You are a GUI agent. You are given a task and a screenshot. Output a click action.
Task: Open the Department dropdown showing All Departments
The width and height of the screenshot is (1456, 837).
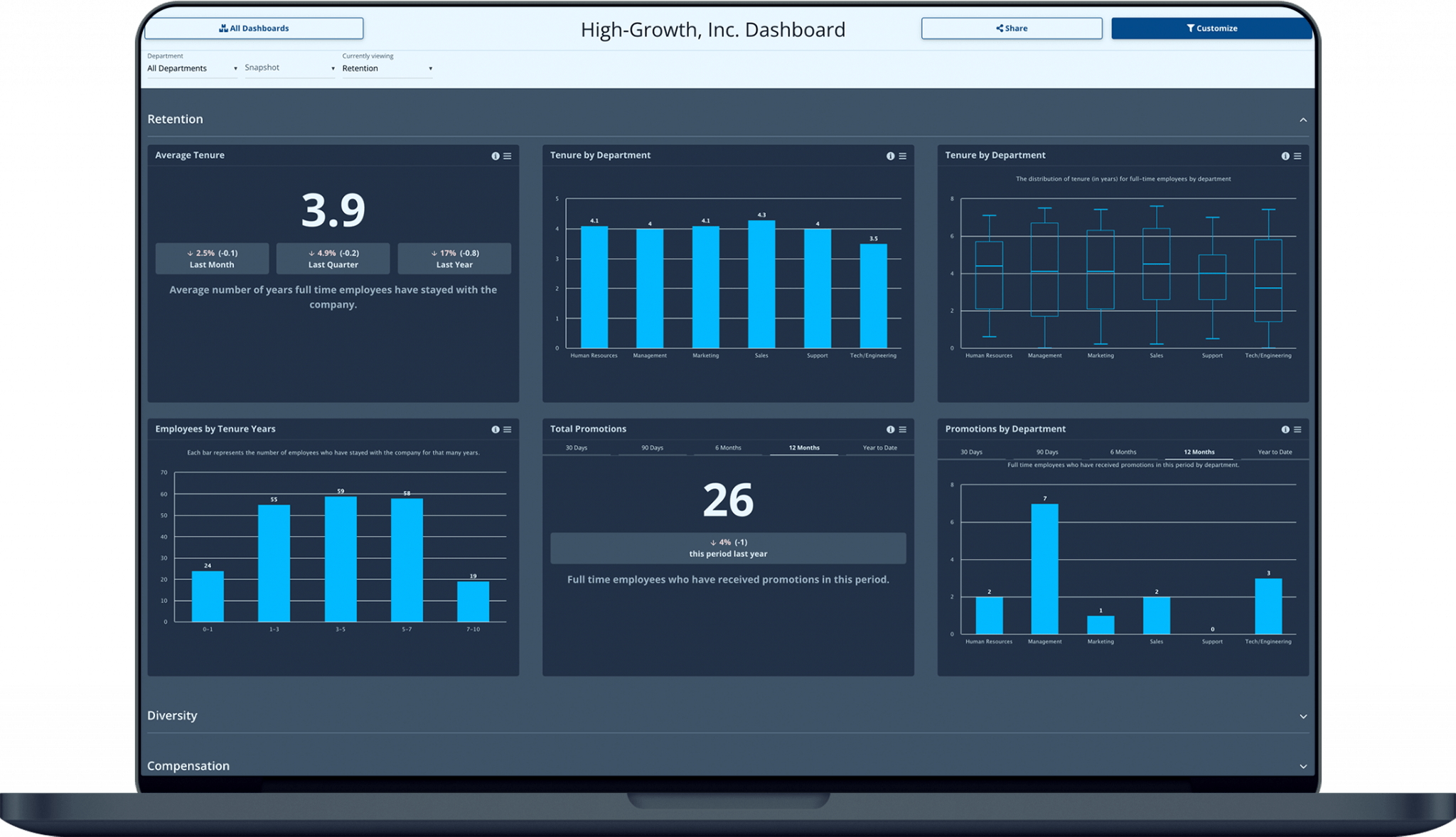click(191, 67)
